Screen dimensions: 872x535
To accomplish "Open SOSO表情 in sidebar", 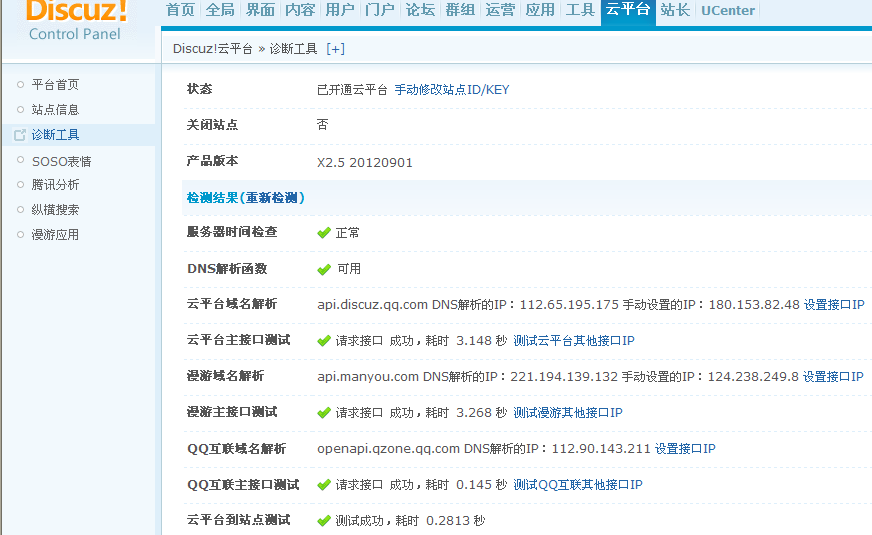I will (x=61, y=161).
